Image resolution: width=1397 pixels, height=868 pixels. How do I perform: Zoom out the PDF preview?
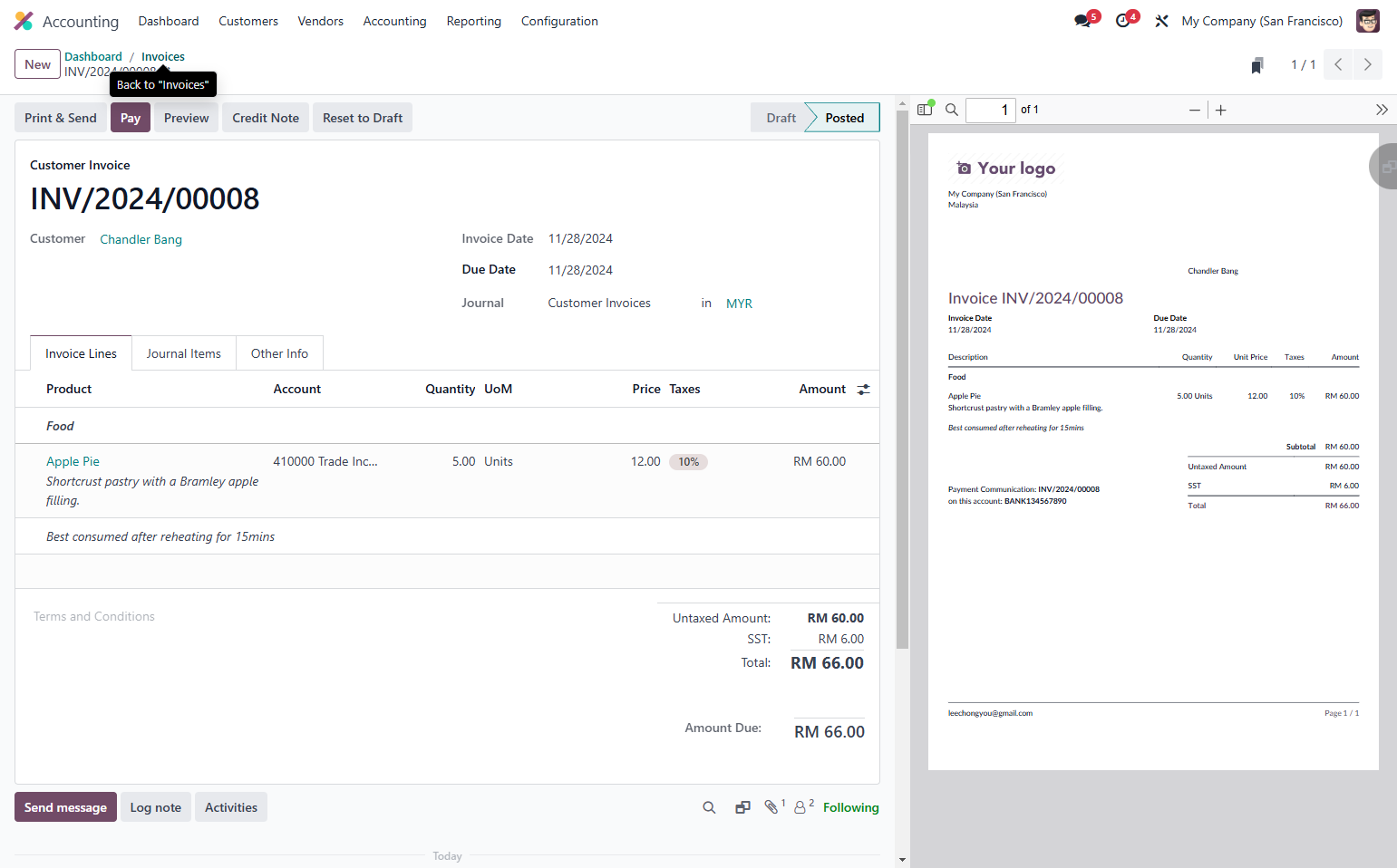(x=1195, y=110)
